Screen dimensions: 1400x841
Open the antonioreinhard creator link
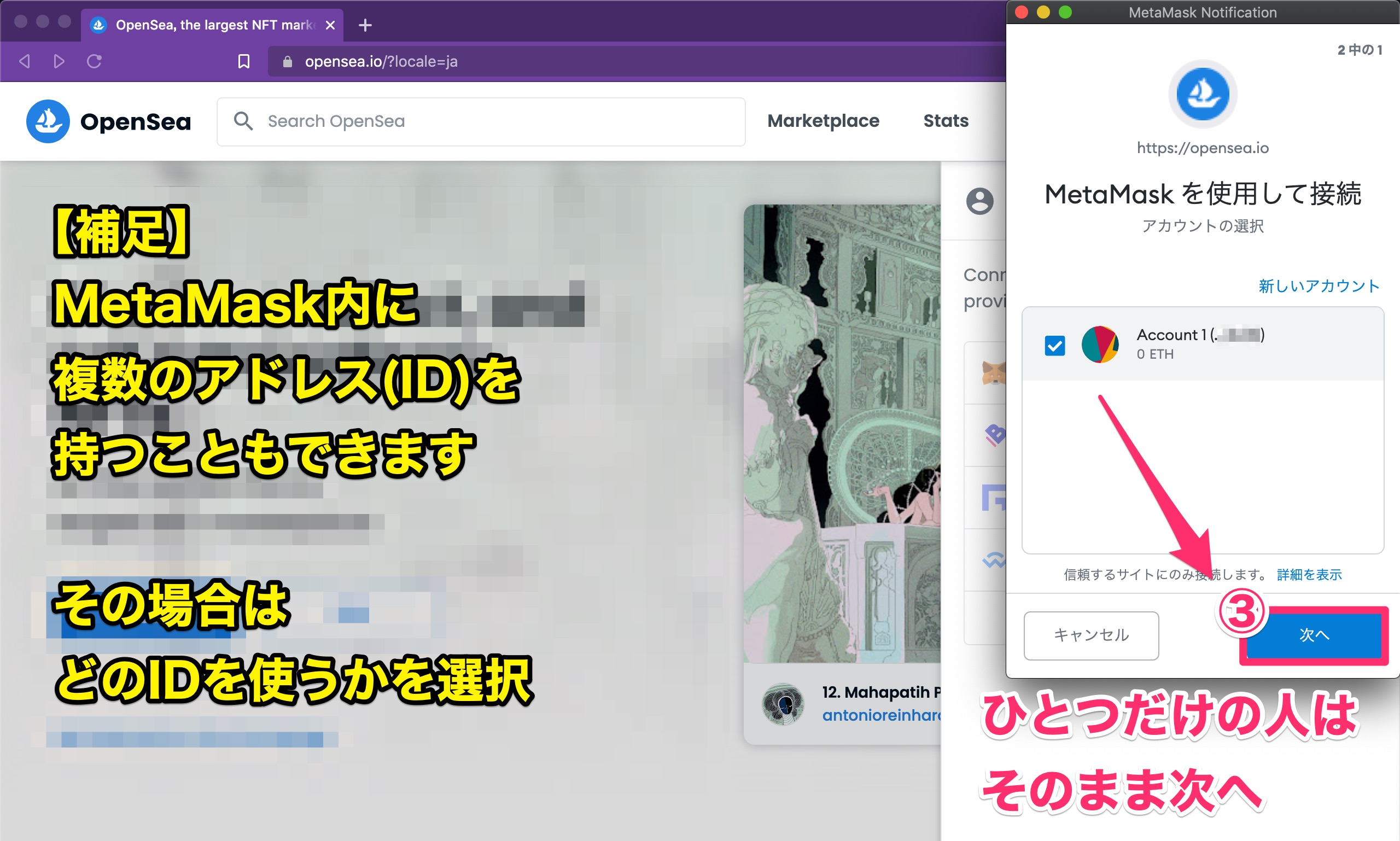tap(882, 715)
